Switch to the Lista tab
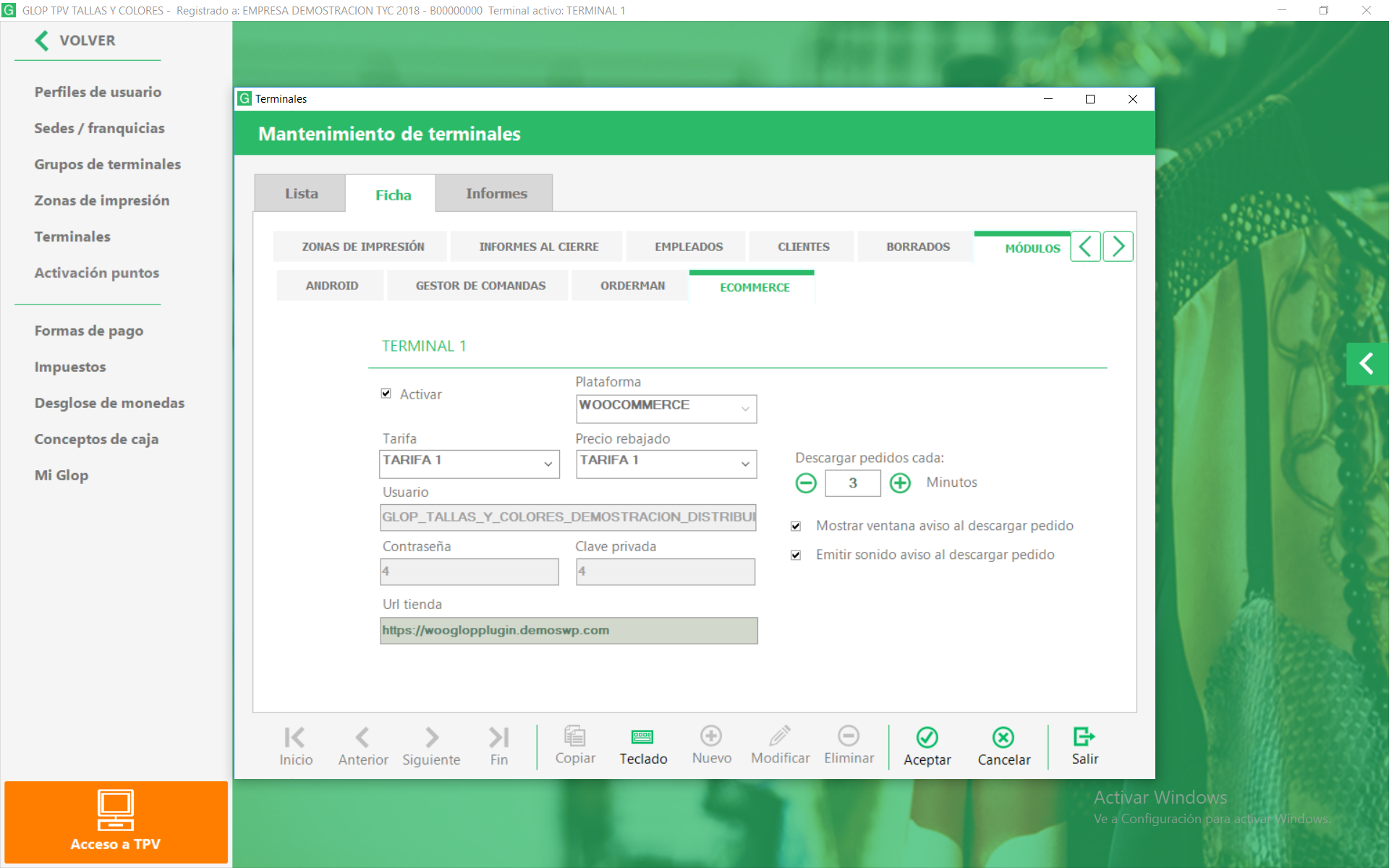The image size is (1389, 868). (x=301, y=193)
